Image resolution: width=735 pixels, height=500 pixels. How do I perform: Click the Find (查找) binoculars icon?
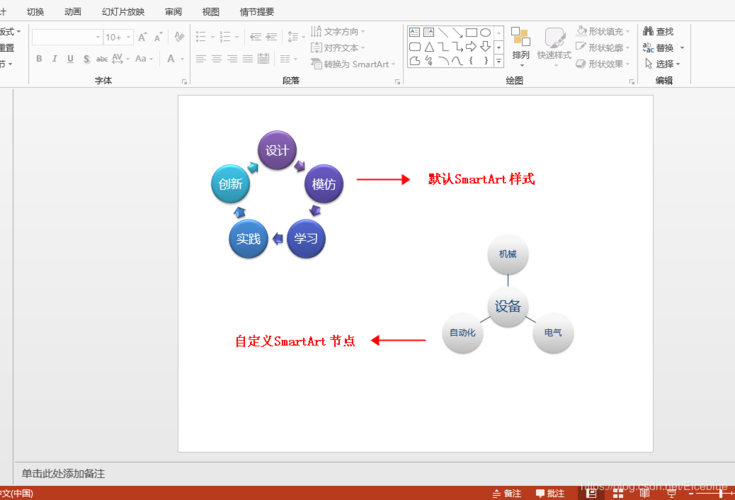pos(648,32)
